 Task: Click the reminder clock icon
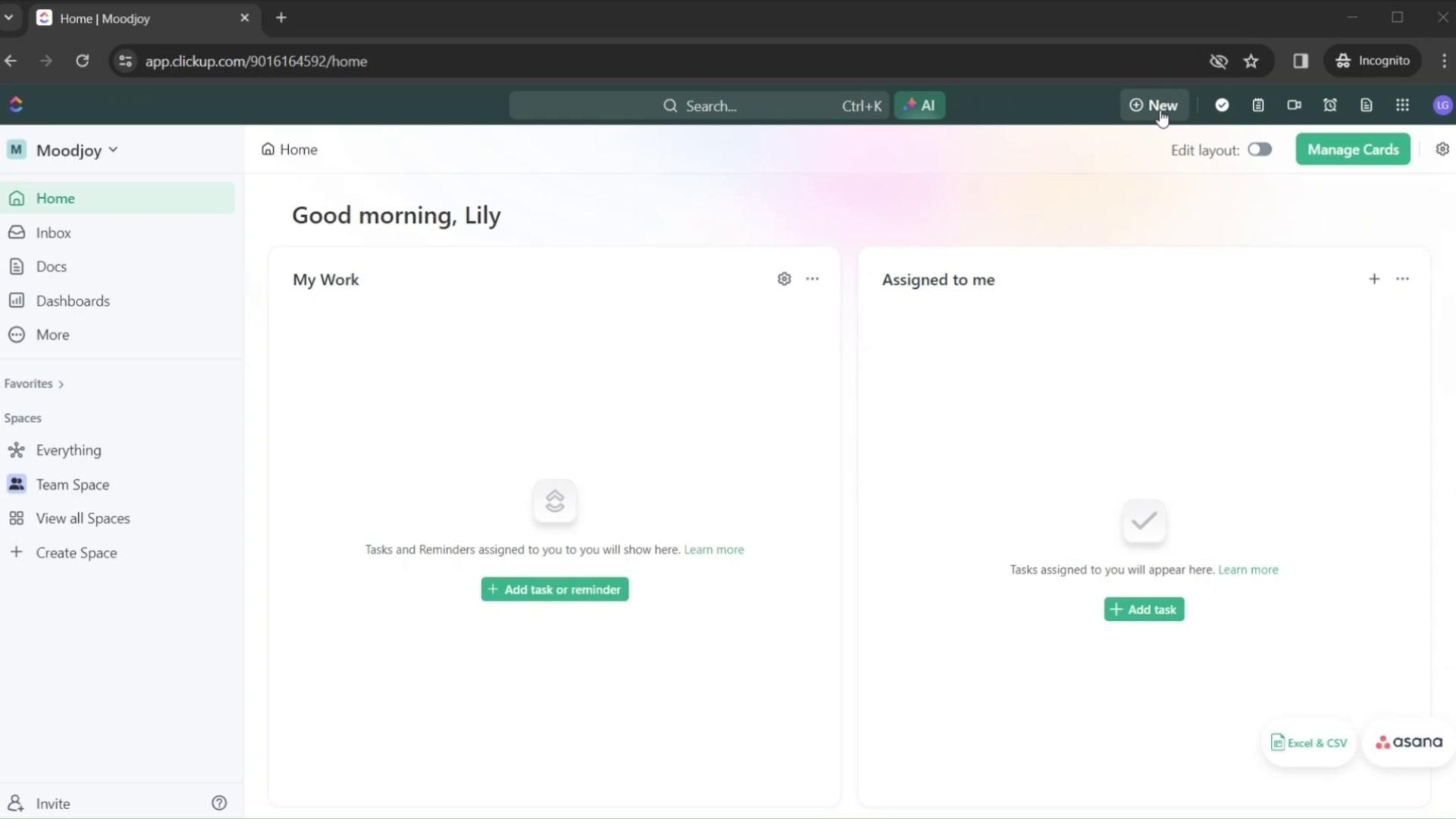point(1330,105)
